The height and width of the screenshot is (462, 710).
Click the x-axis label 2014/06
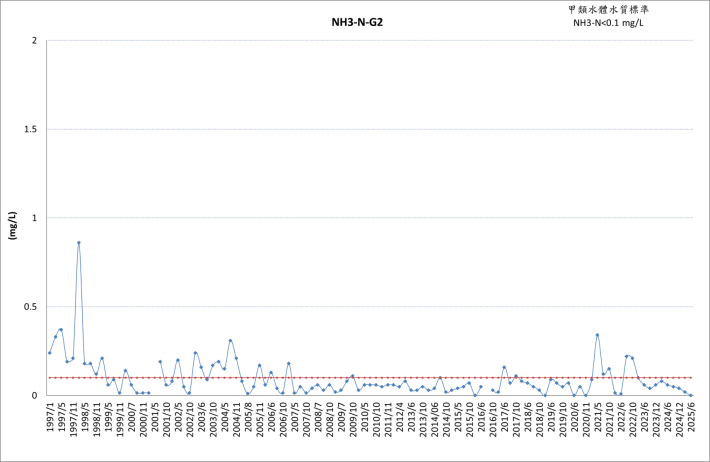pos(435,420)
